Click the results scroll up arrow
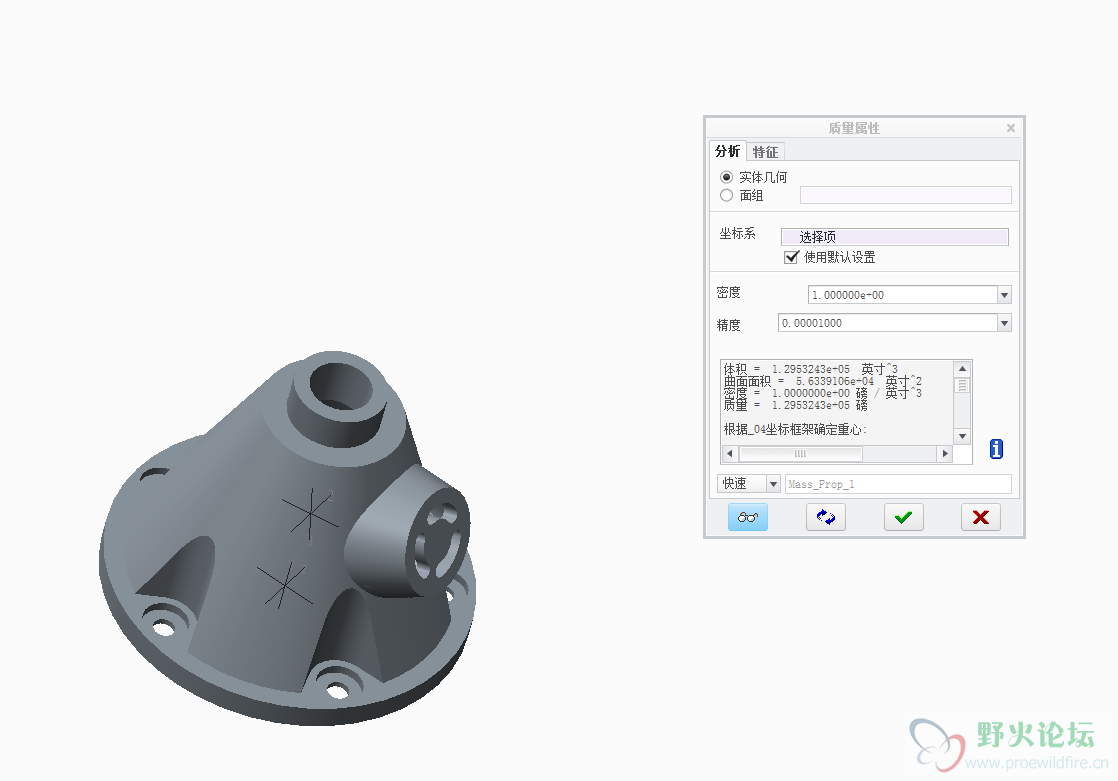1118x781 pixels. pyautogui.click(x=962, y=369)
